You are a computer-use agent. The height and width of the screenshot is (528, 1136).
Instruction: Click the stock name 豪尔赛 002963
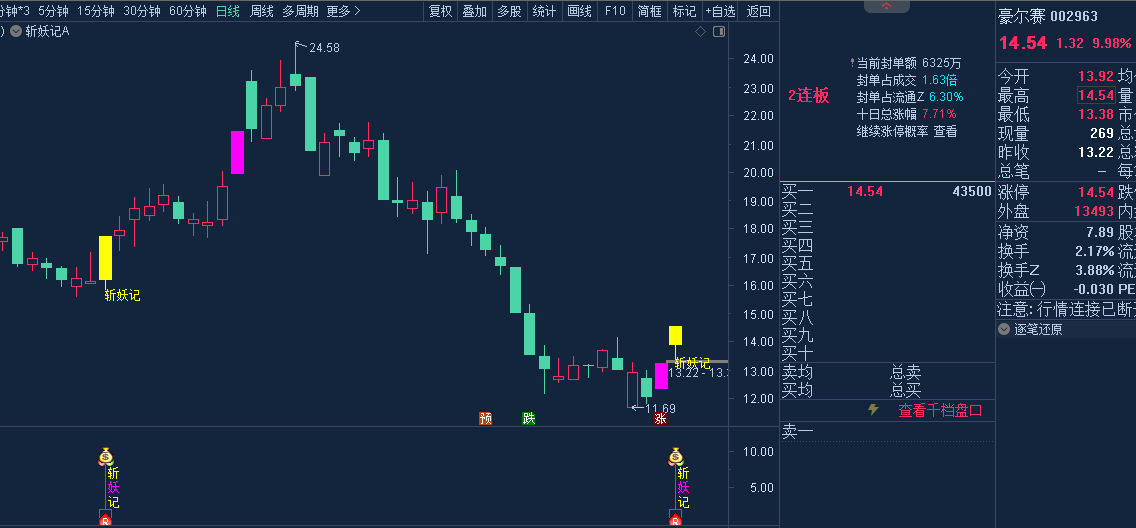pos(1048,17)
